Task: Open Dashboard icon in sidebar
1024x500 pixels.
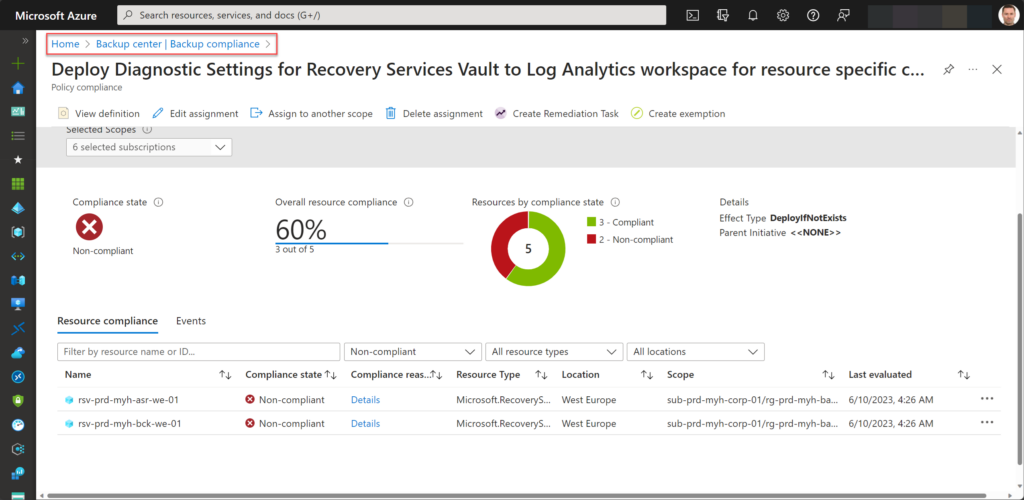Action: coord(18,112)
